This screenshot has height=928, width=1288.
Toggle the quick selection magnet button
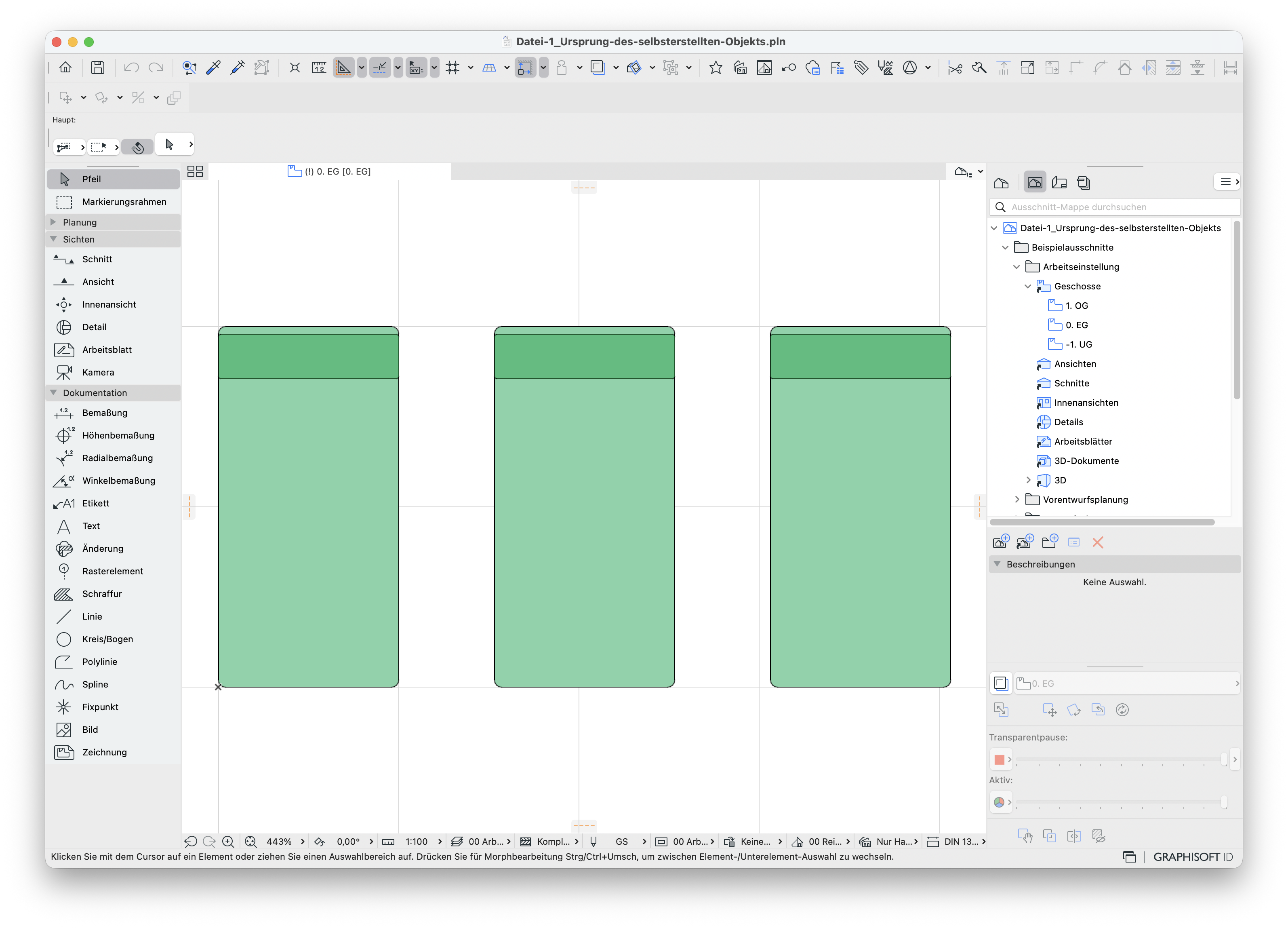tap(137, 147)
